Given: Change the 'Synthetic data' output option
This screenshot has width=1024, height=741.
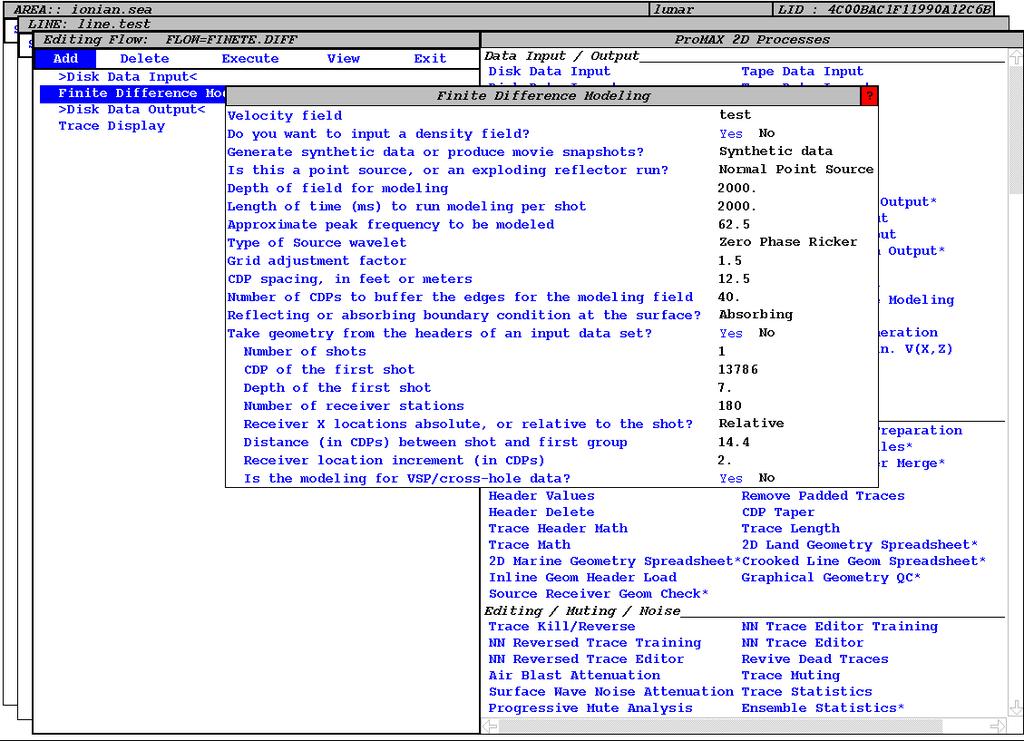Looking at the screenshot, I should coord(776,151).
